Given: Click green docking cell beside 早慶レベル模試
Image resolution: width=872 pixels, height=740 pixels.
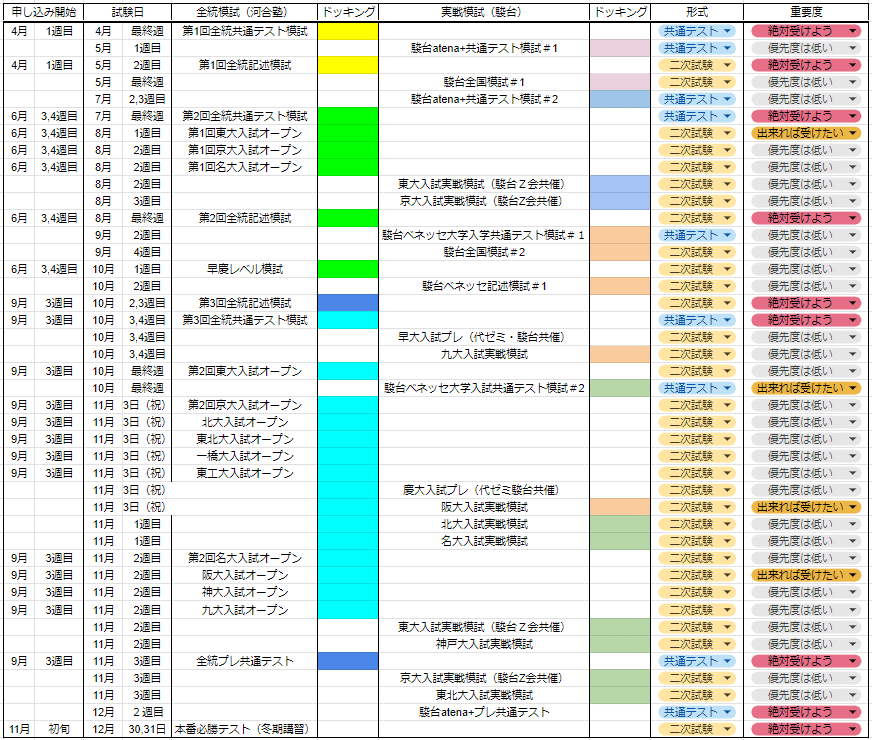Looking at the screenshot, I should [348, 269].
